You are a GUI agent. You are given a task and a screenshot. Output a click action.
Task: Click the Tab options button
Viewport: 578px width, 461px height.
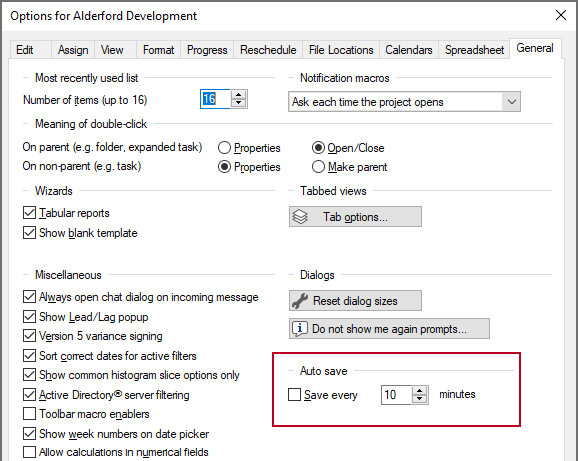(x=355, y=217)
